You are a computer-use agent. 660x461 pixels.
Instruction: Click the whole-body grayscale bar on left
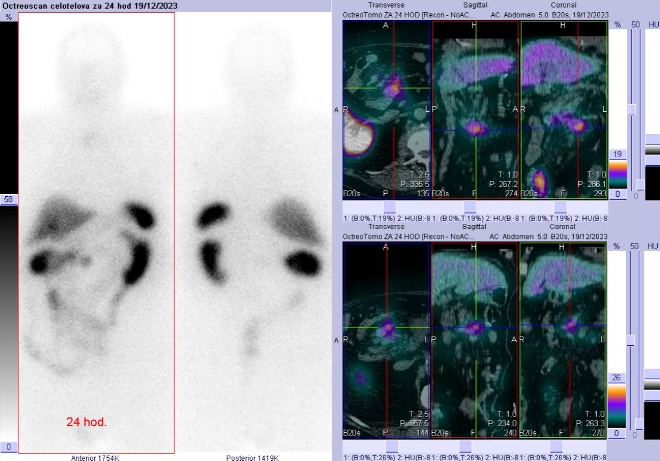tap(8, 323)
